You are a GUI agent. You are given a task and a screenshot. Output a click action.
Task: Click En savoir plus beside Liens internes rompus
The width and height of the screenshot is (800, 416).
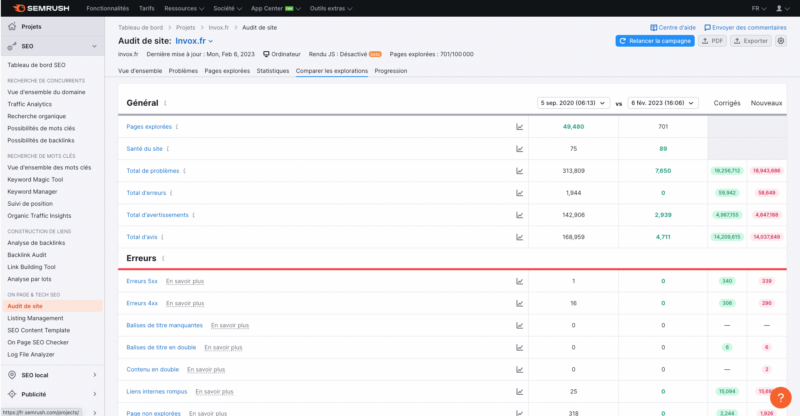tap(214, 391)
